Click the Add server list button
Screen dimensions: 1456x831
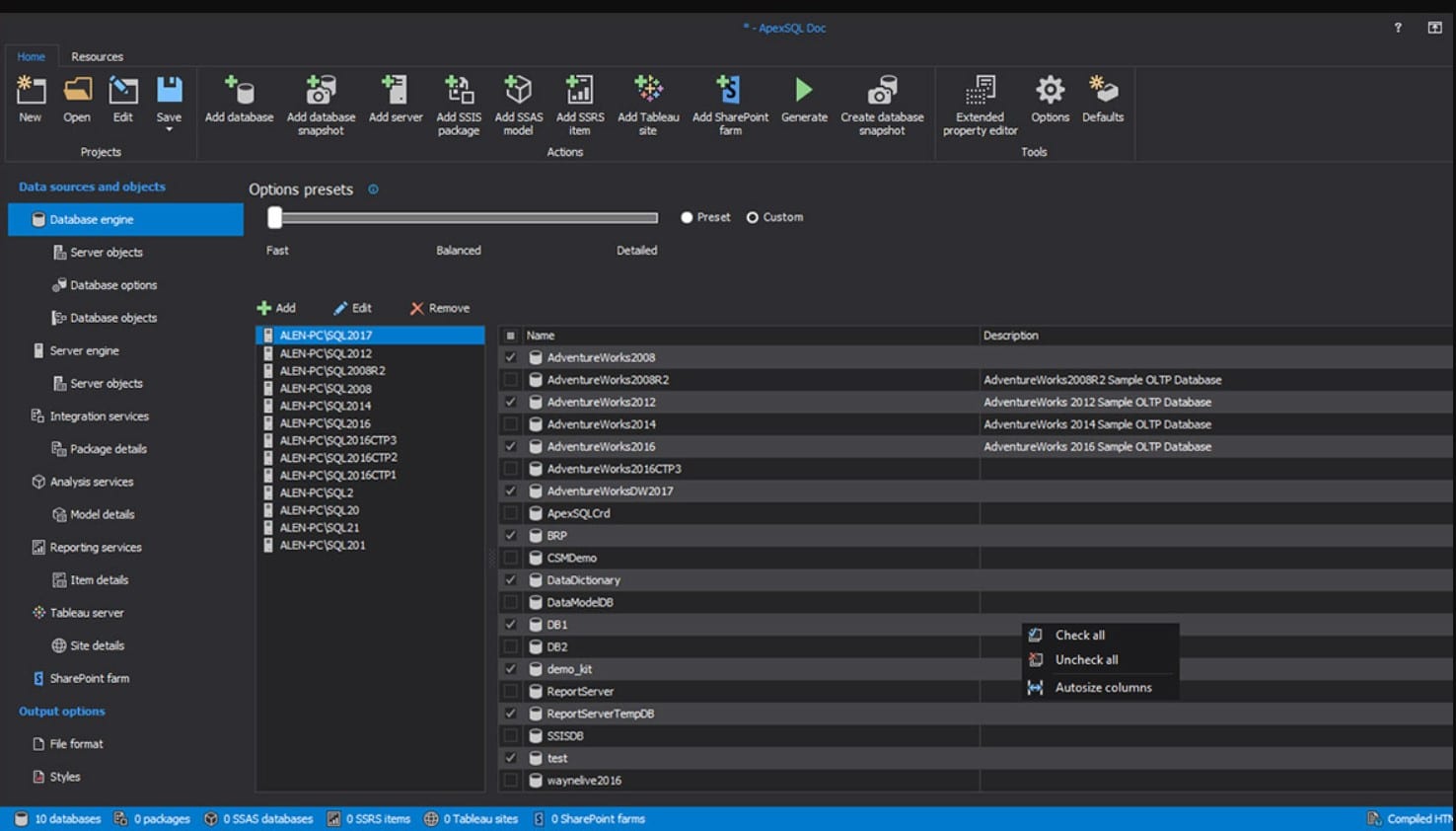[276, 308]
